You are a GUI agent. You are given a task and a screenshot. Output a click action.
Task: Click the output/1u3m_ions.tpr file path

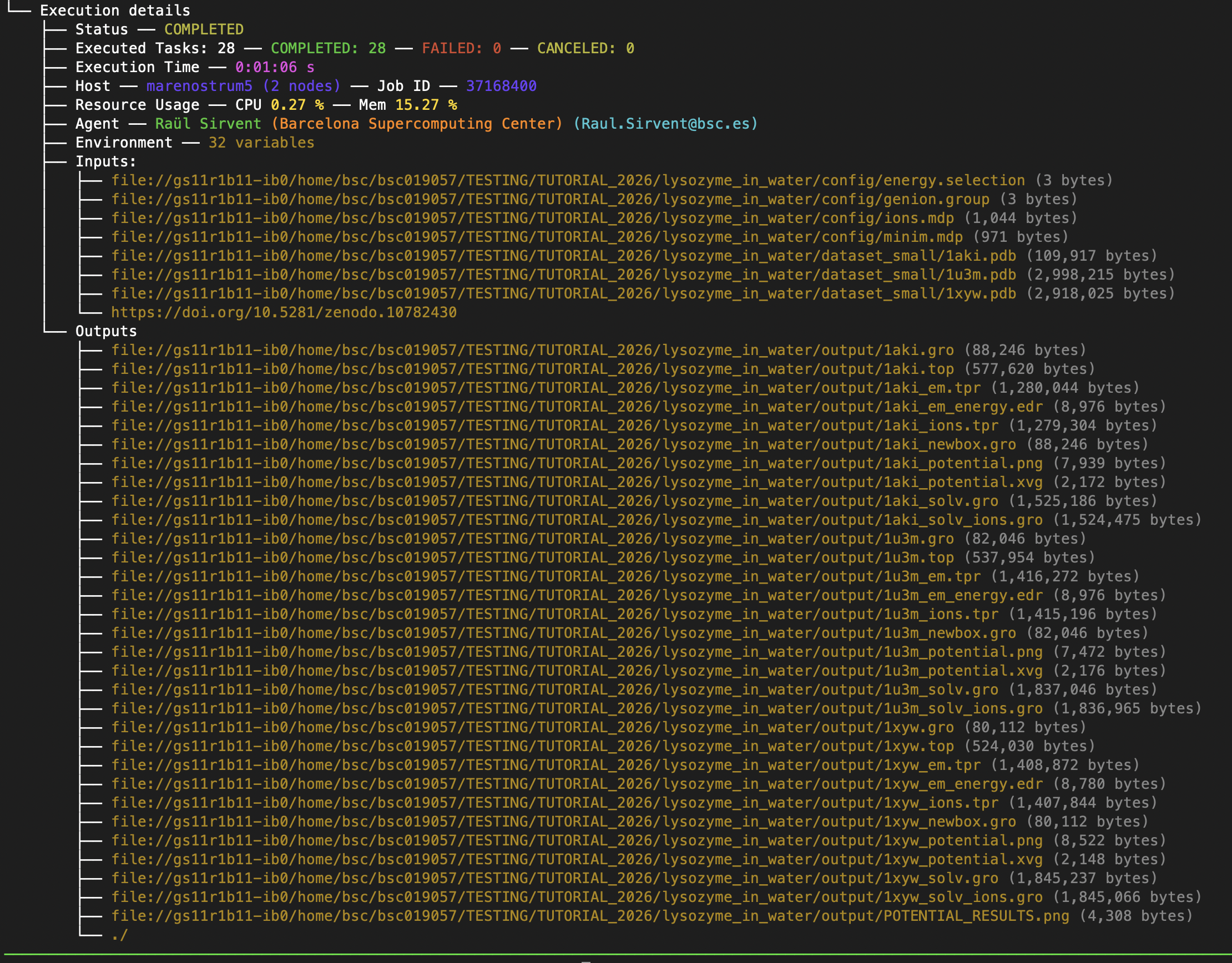click(x=554, y=614)
